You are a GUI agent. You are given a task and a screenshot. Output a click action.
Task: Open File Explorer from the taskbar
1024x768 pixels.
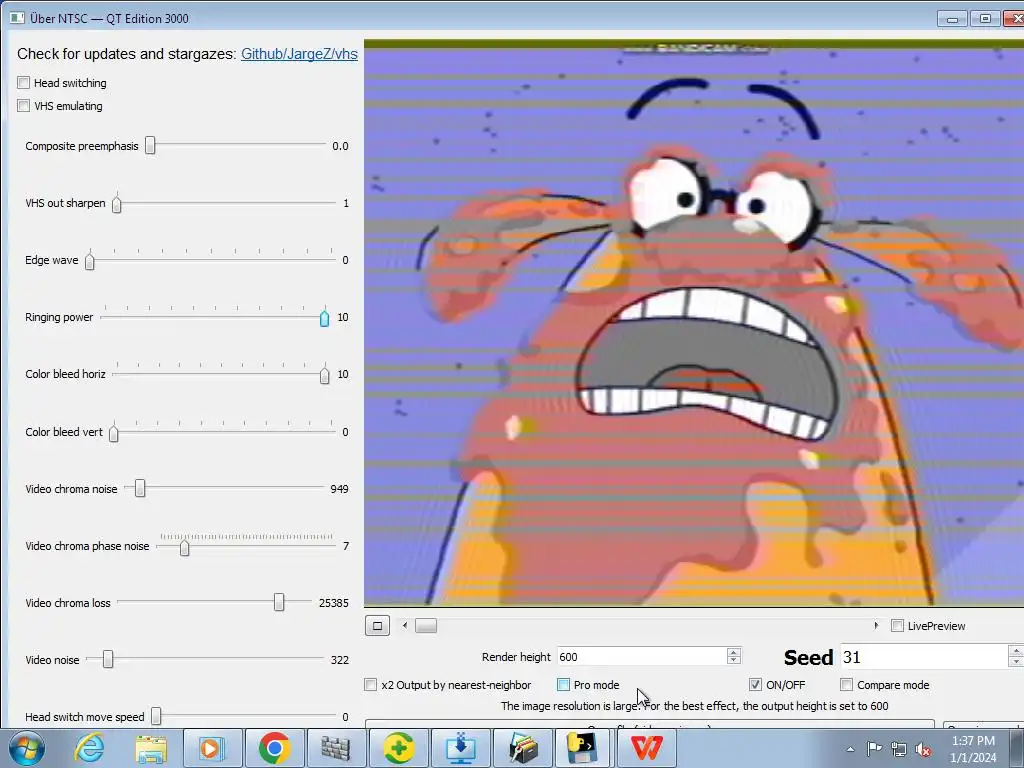pyautogui.click(x=152, y=748)
